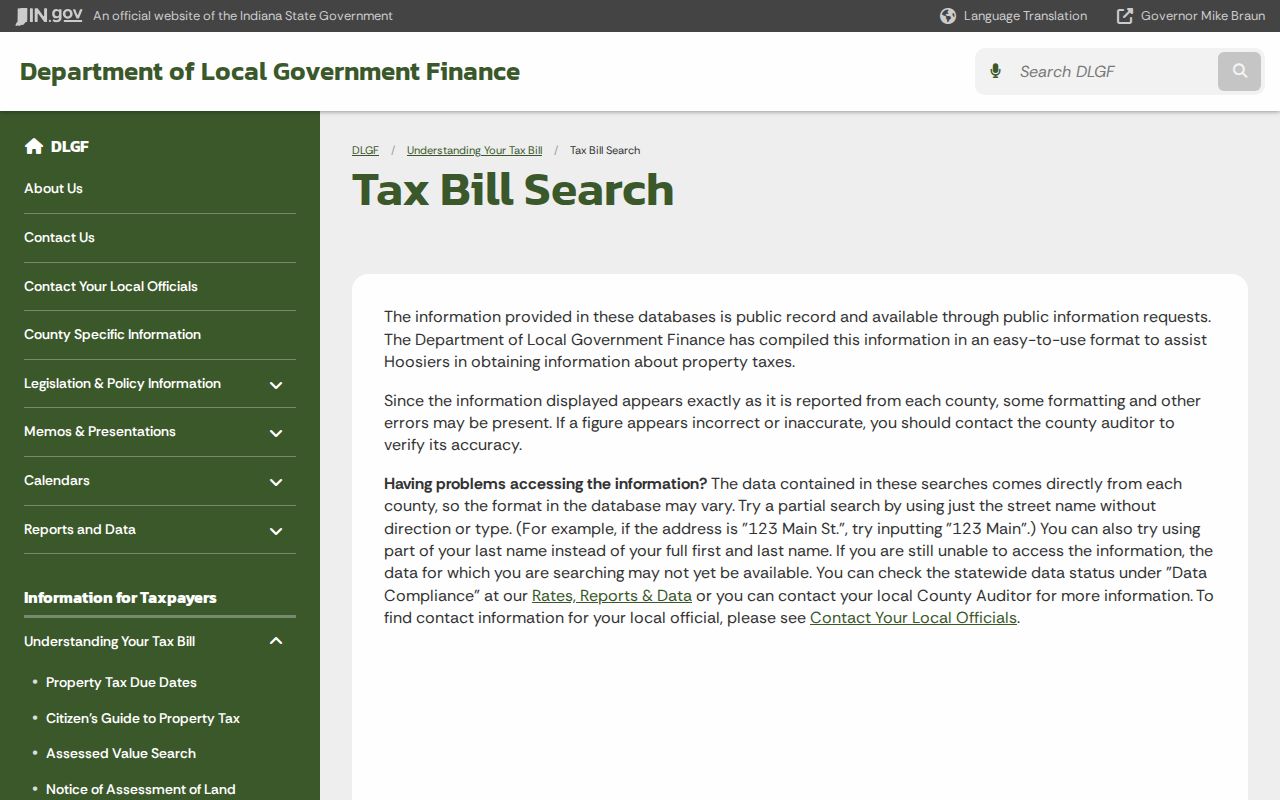Collapse Understanding Your Tax Bill section
The width and height of the screenshot is (1280, 800).
(x=276, y=642)
